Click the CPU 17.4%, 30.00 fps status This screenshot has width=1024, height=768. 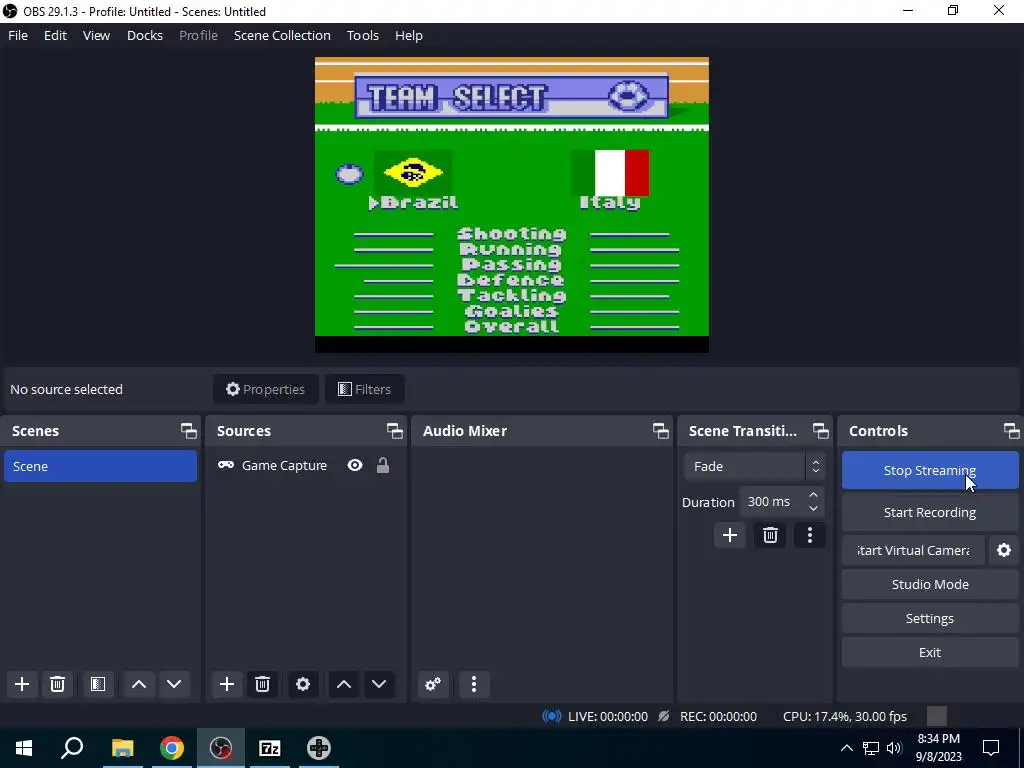coord(844,716)
